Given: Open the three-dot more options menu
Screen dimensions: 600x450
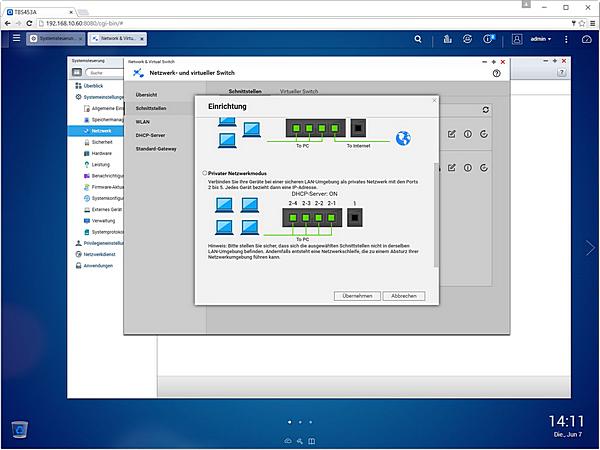Looking at the screenshot, I should point(566,39).
